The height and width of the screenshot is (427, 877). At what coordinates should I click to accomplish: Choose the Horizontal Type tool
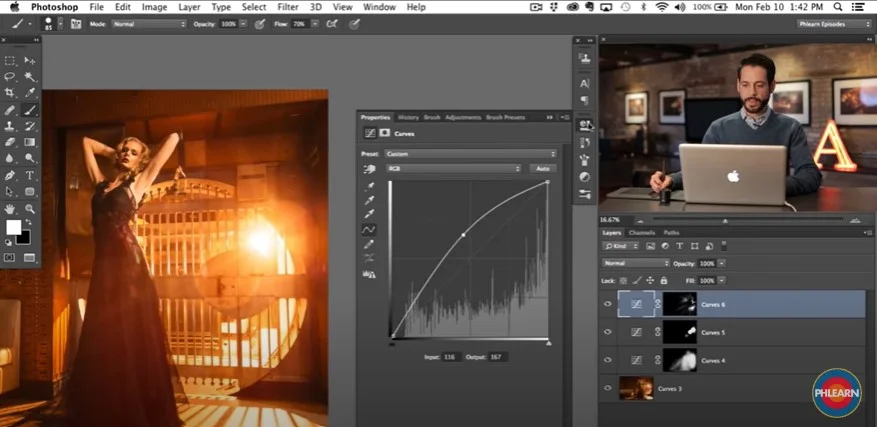29,174
